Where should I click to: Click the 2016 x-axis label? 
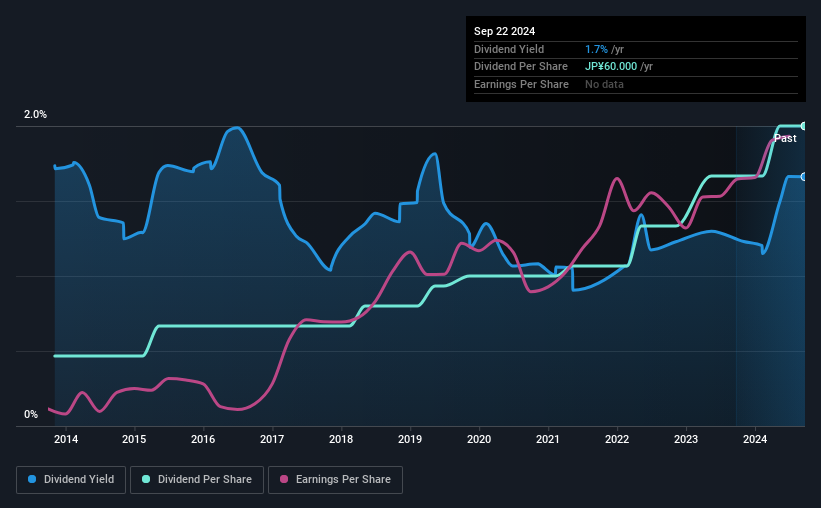pos(203,439)
